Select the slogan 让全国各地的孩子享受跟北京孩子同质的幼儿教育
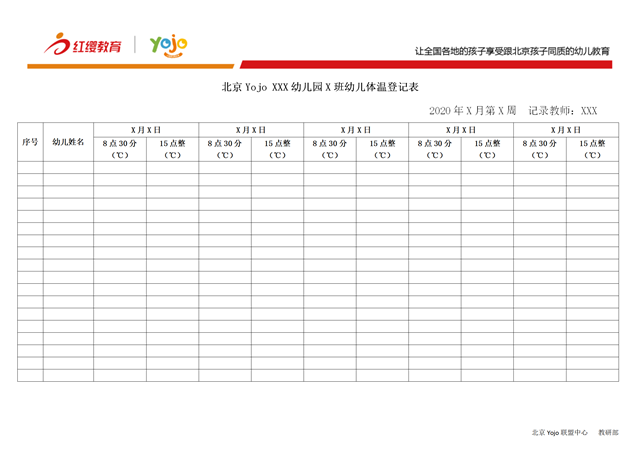The width and height of the screenshot is (640, 452). pos(512,51)
